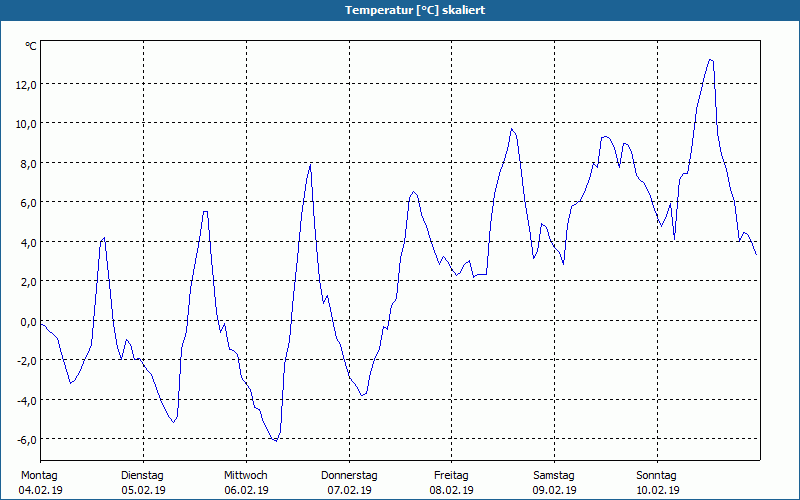Select the 0,0 y-axis value
Screen dimensions: 800x500
[28, 322]
